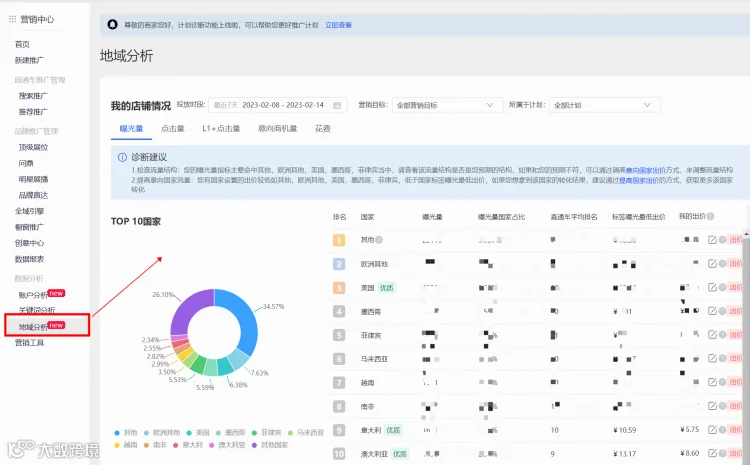Click the help icon next to 我的出价

tap(710, 217)
